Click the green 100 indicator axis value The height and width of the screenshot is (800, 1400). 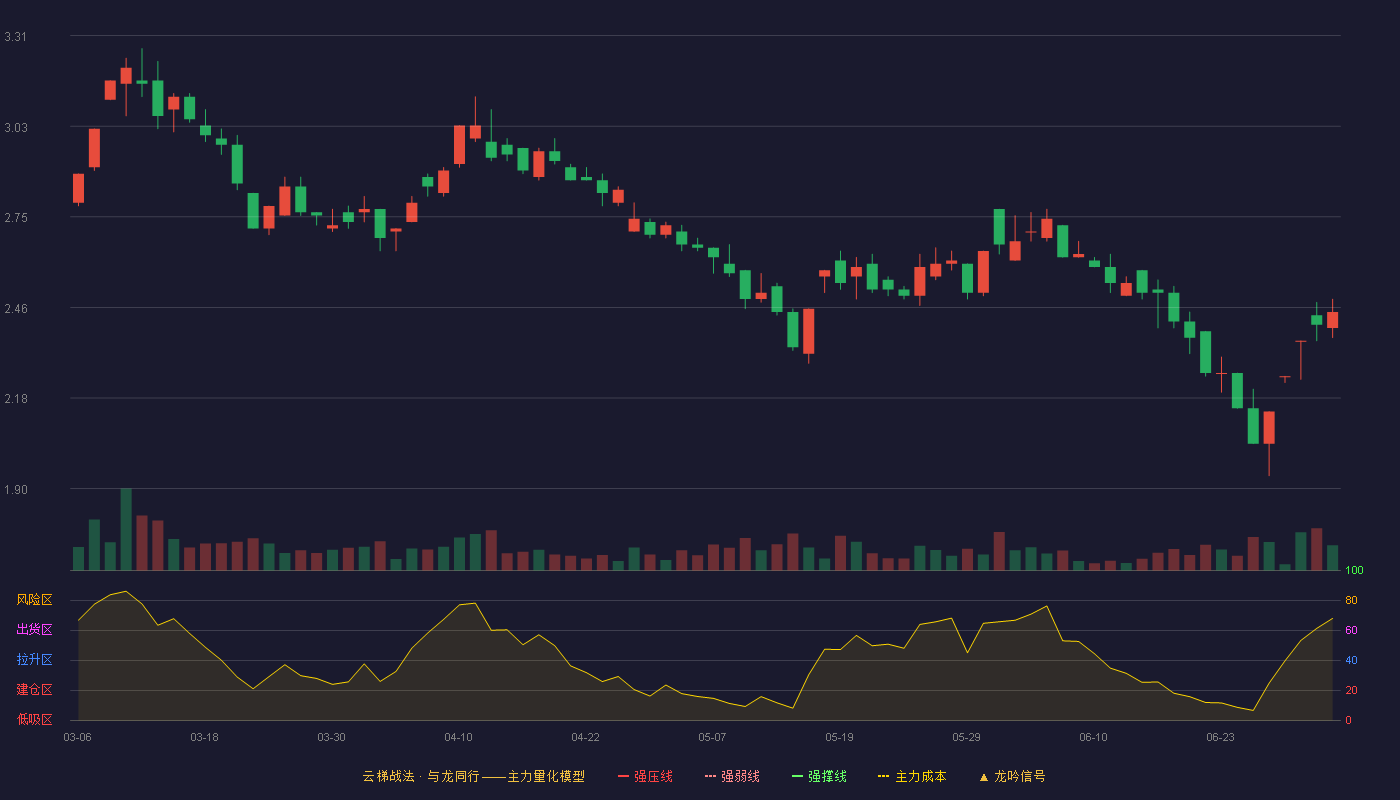[x=1354, y=571]
